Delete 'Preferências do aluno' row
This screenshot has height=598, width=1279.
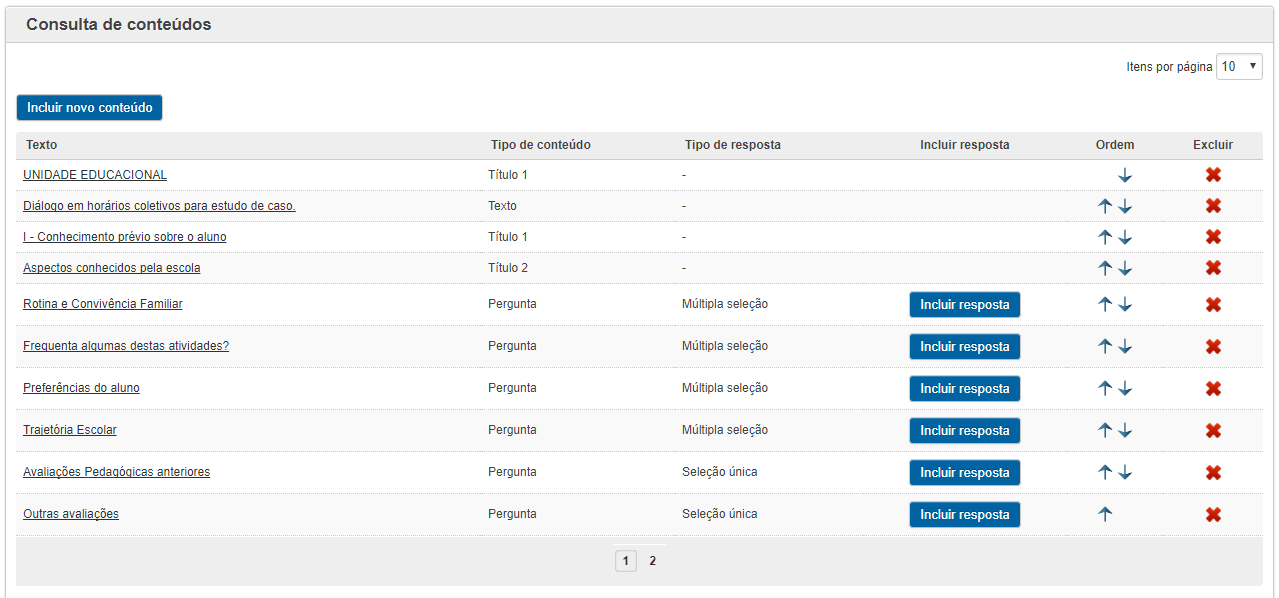coord(1213,389)
